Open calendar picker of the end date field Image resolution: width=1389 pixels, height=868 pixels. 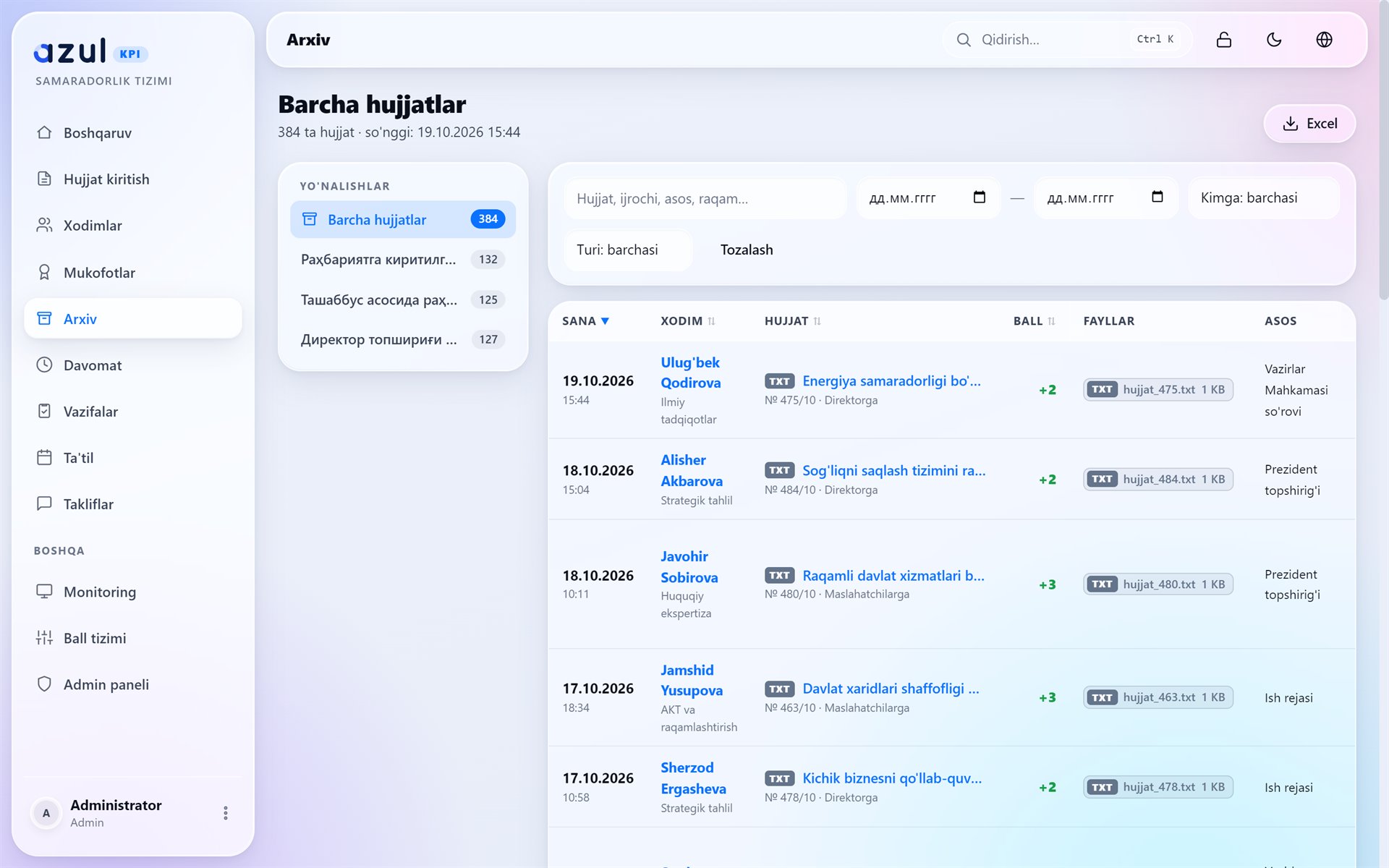coord(1157,197)
